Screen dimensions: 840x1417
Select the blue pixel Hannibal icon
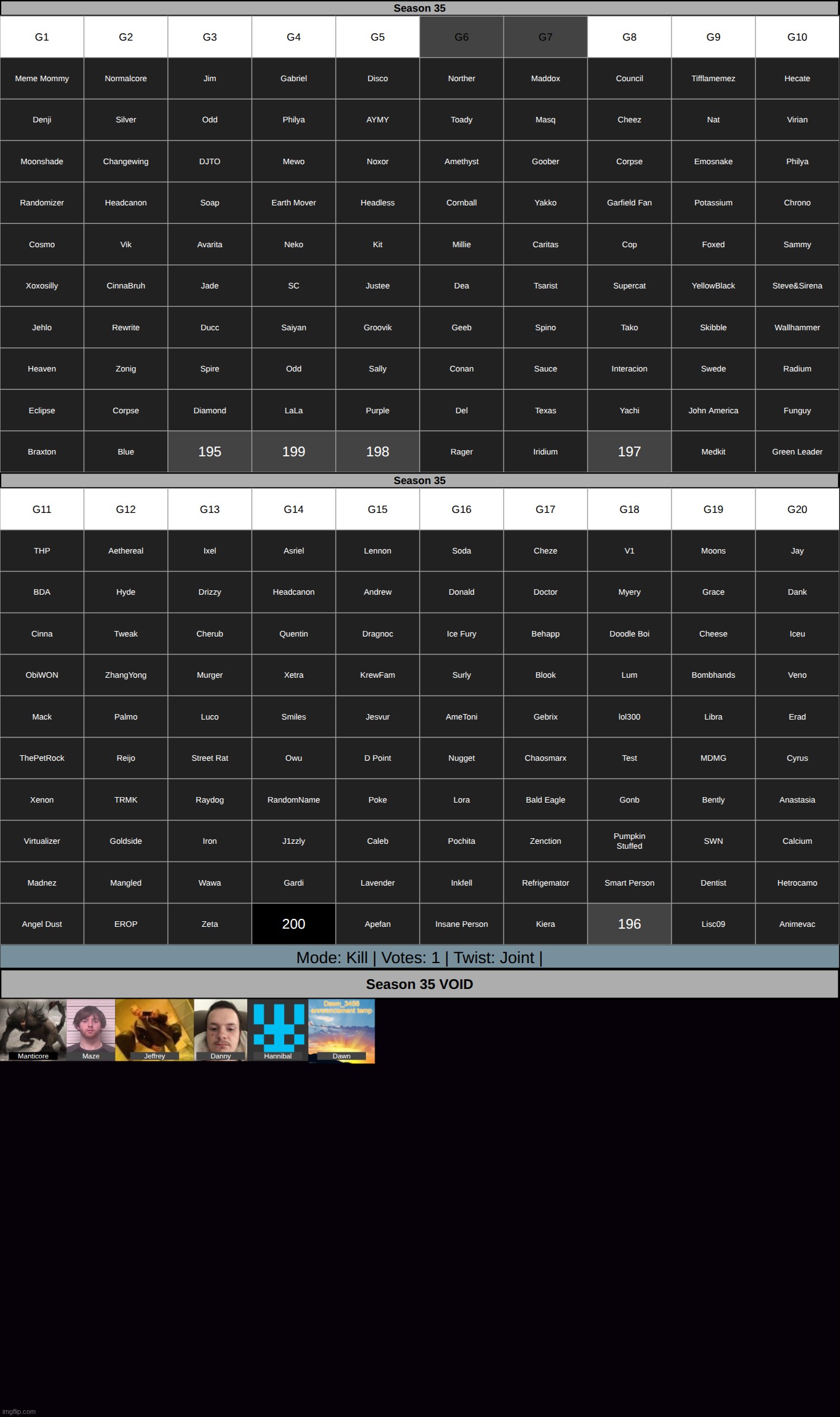[x=278, y=1029]
